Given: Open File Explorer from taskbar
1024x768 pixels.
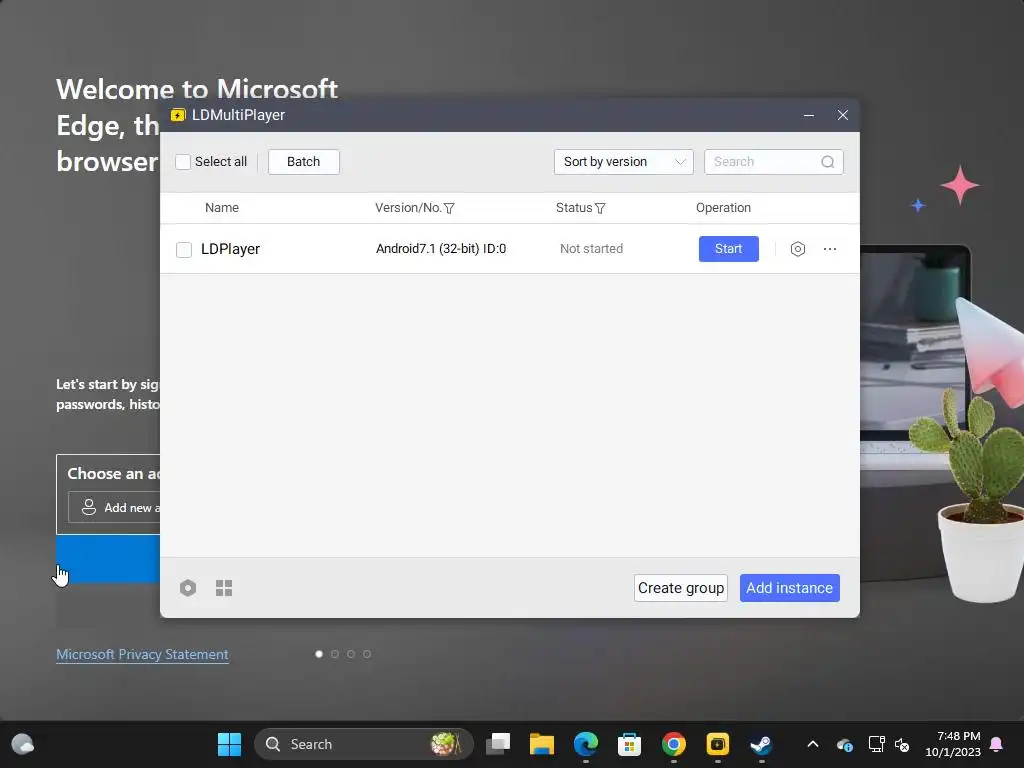Looking at the screenshot, I should (541, 744).
